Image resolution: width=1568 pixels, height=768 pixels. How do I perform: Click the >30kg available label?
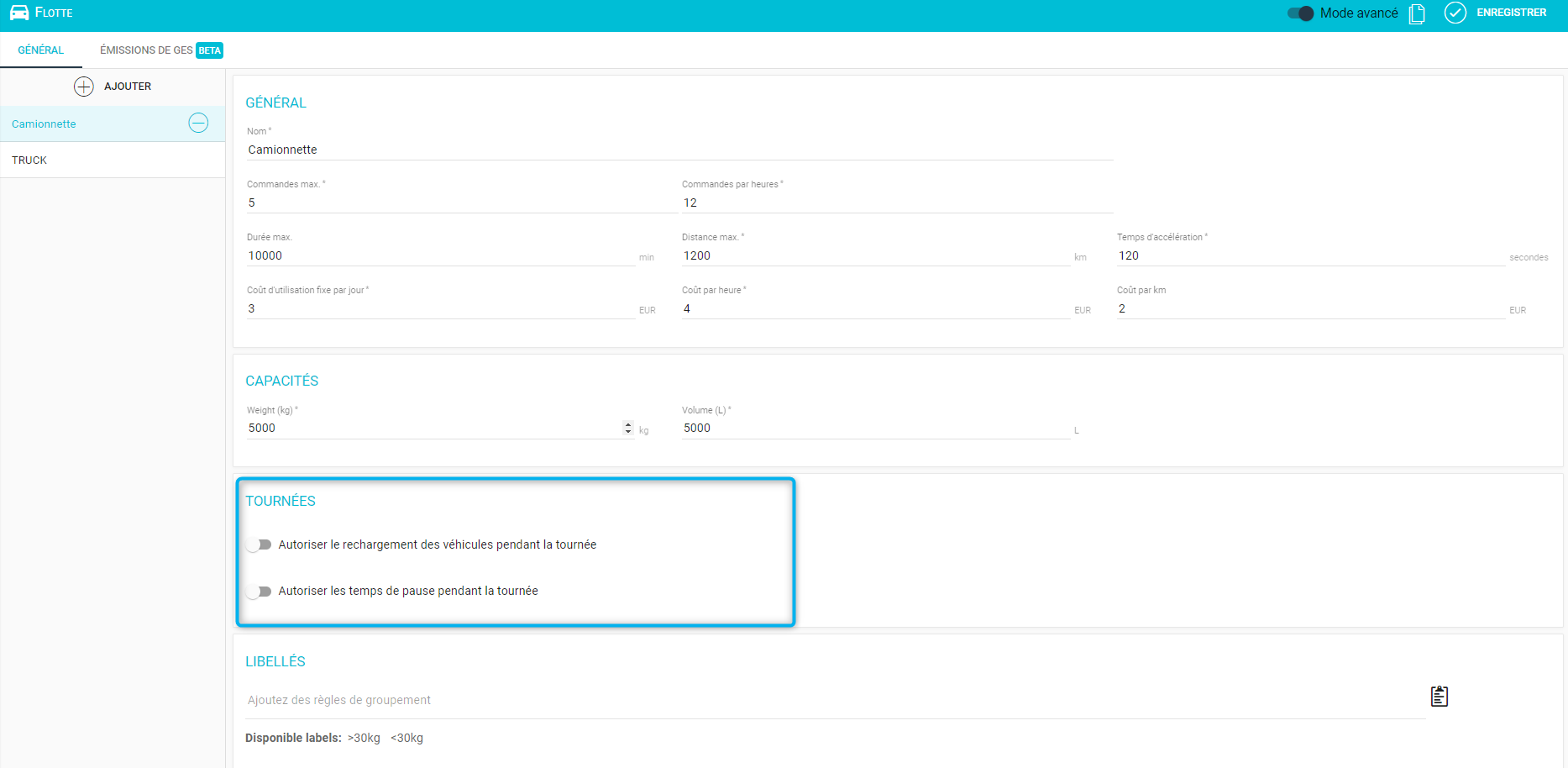(x=364, y=738)
